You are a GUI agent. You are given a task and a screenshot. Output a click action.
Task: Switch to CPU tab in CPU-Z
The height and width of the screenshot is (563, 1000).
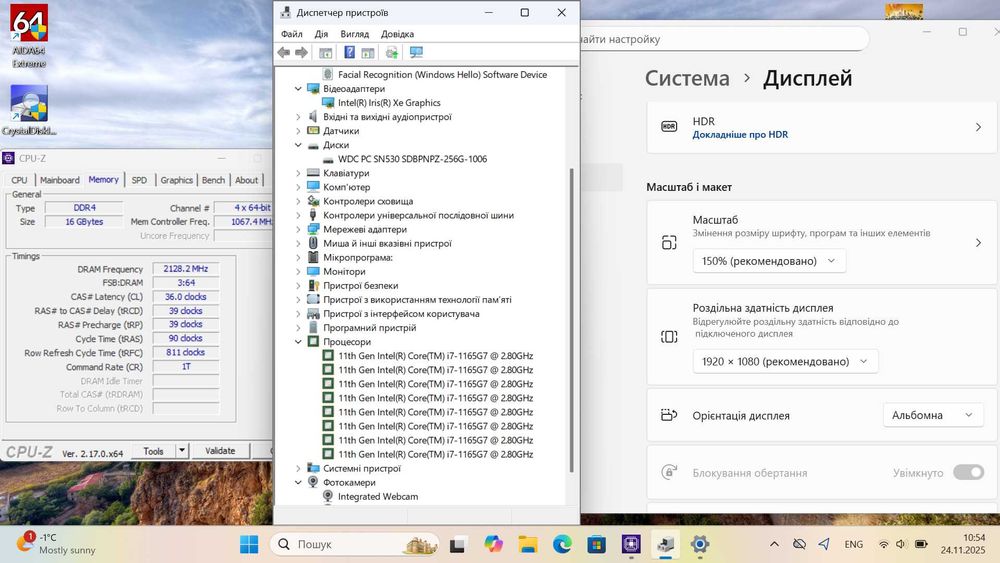pyautogui.click(x=19, y=180)
